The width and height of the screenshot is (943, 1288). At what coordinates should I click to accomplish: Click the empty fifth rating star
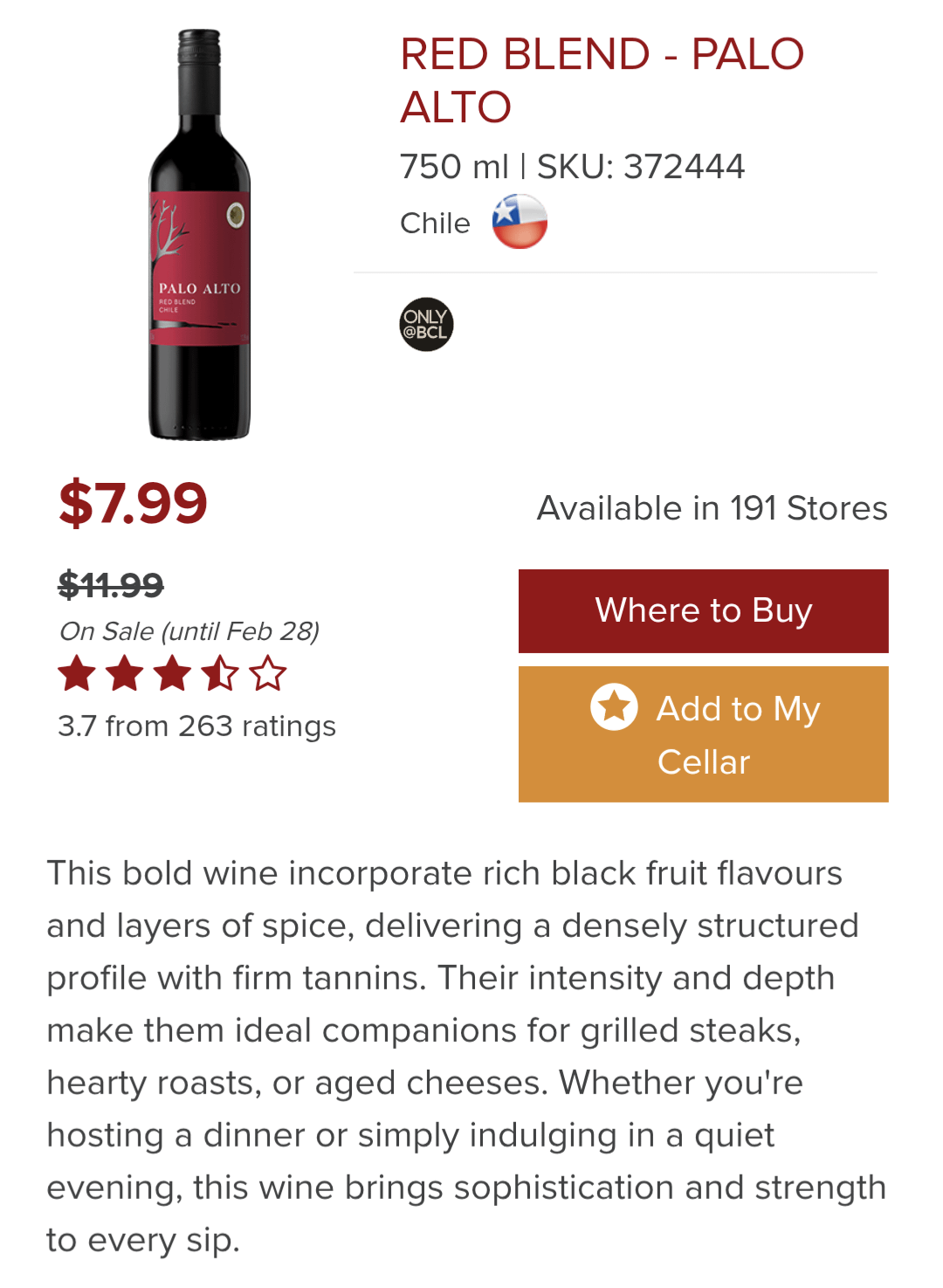click(x=267, y=674)
